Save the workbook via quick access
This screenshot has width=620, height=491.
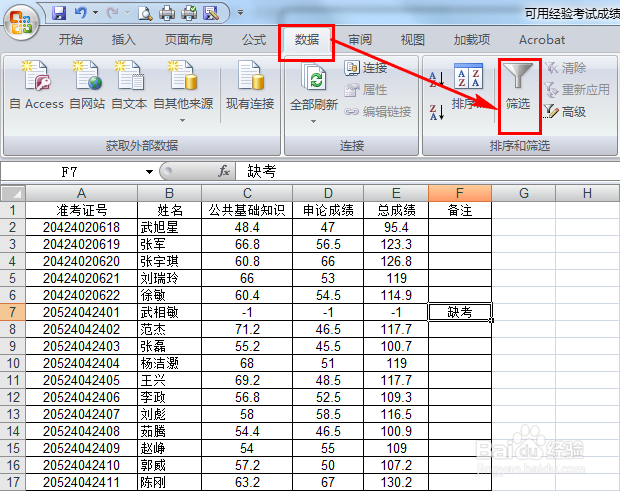click(59, 13)
